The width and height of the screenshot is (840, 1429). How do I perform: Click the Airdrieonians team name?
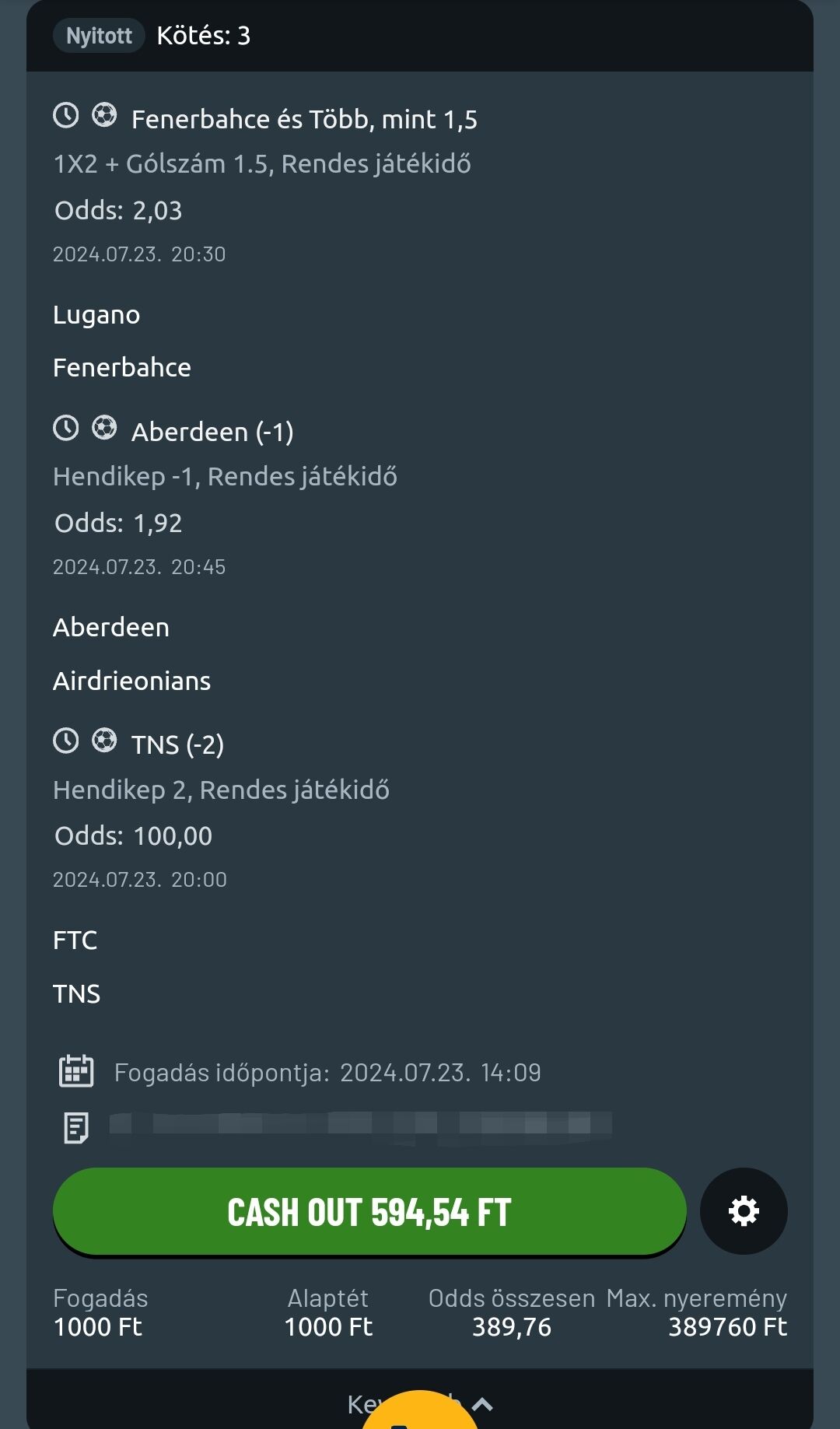click(131, 681)
